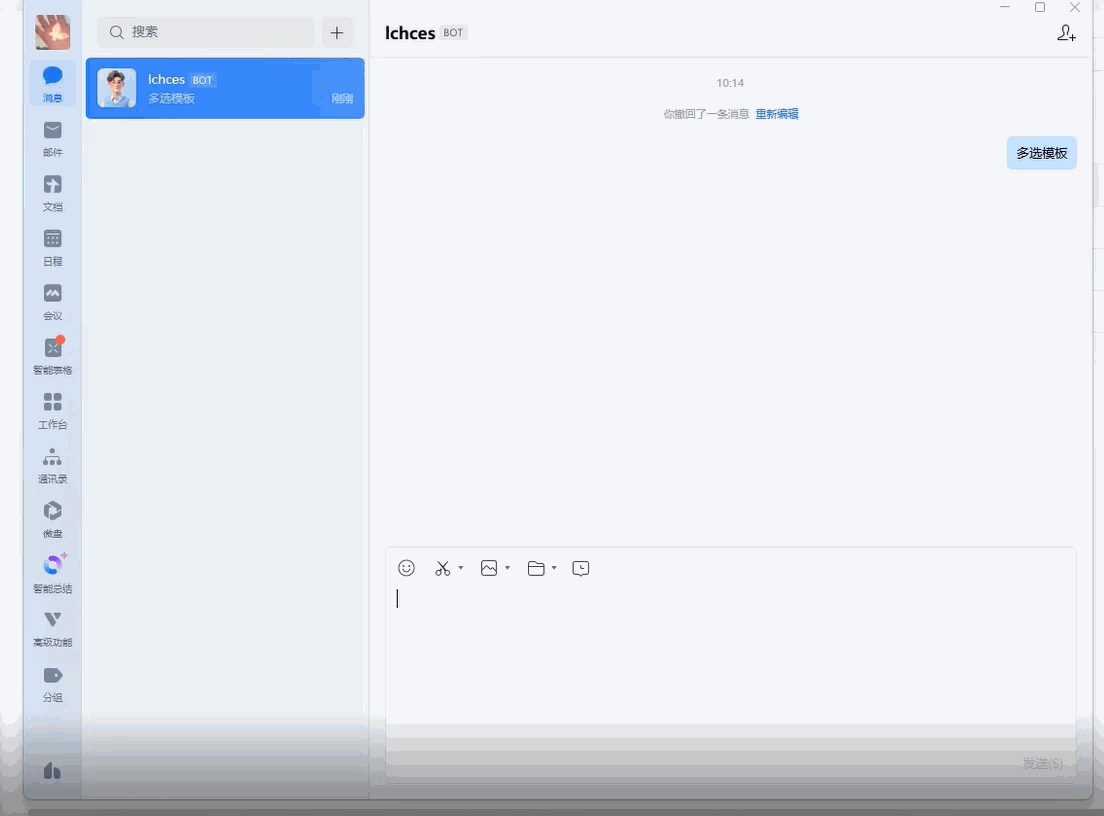This screenshot has height=816, width=1104.
Task: Click the 重新编辑 re-edit link
Action: (x=776, y=114)
